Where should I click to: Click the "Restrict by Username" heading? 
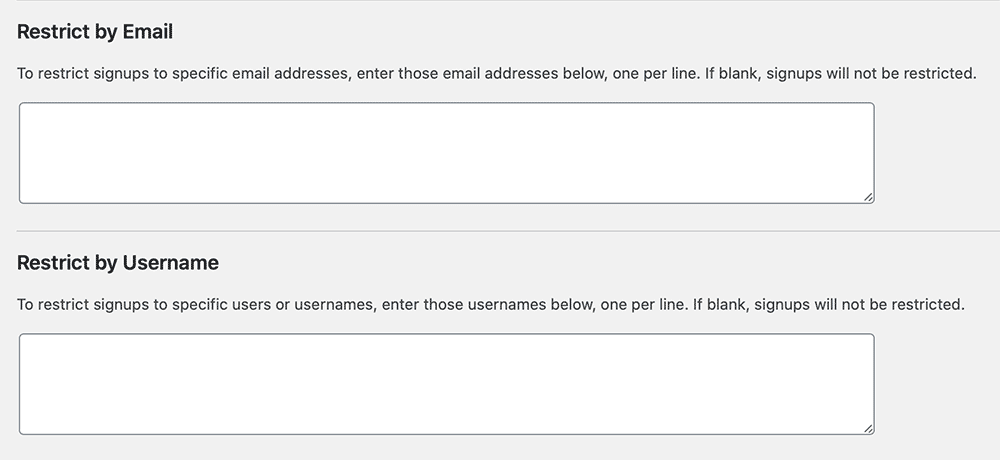pos(118,263)
